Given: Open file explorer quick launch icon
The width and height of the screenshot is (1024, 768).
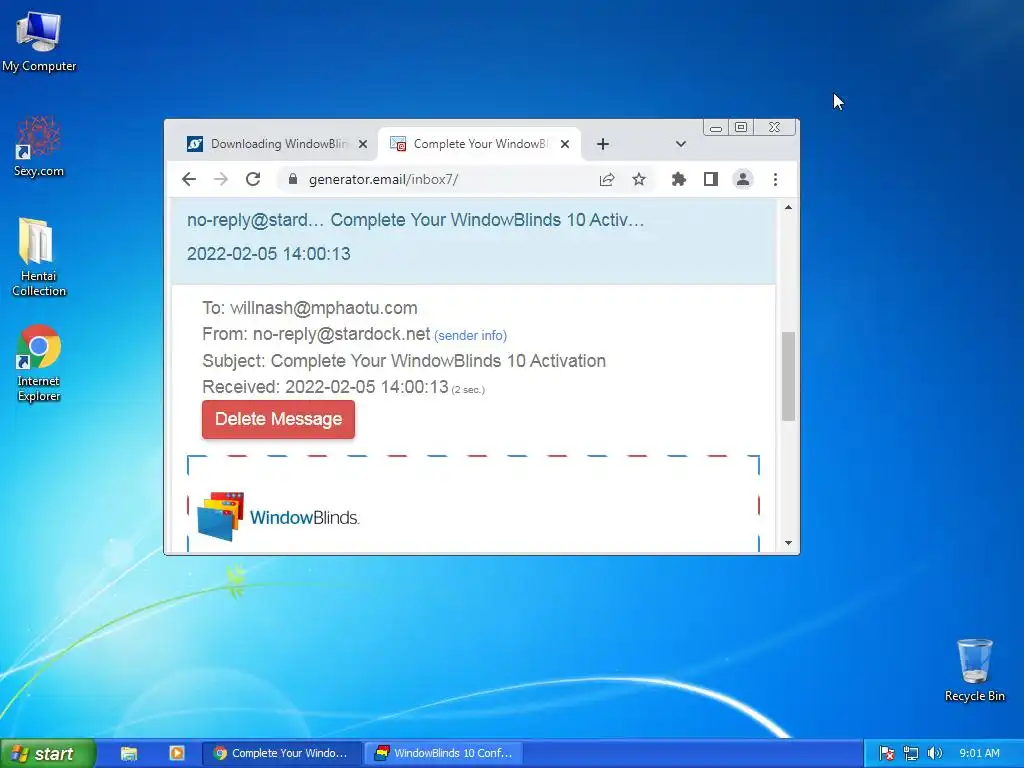Looking at the screenshot, I should click(x=129, y=754).
